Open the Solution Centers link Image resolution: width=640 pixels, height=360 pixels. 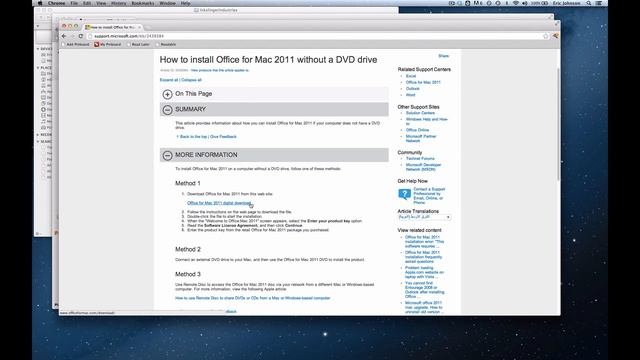click(x=420, y=113)
